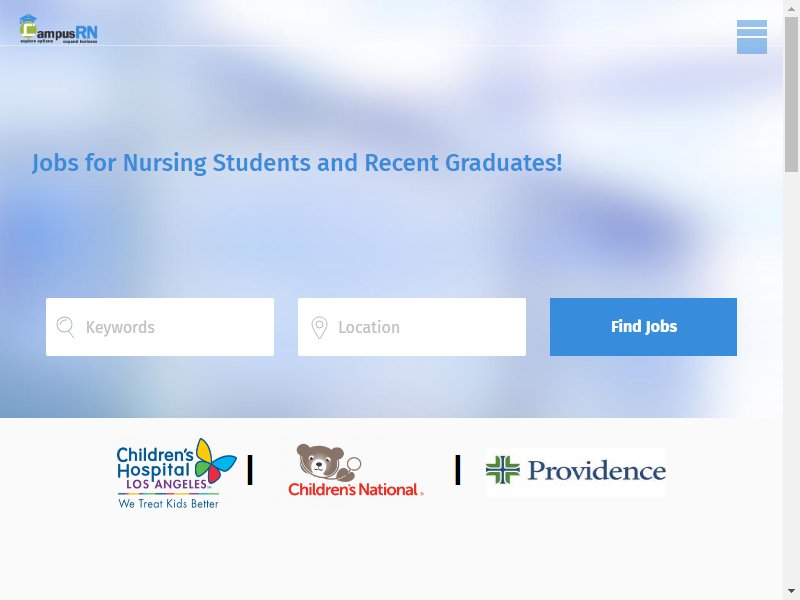This screenshot has width=800, height=600.
Task: Focus the Location input field
Action: pyautogui.click(x=412, y=327)
